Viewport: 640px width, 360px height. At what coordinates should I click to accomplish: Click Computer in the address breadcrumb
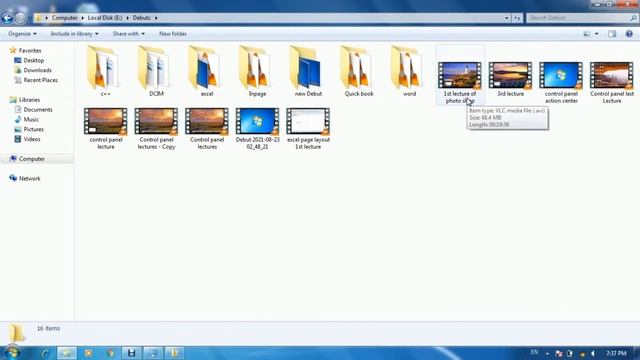tap(64, 18)
